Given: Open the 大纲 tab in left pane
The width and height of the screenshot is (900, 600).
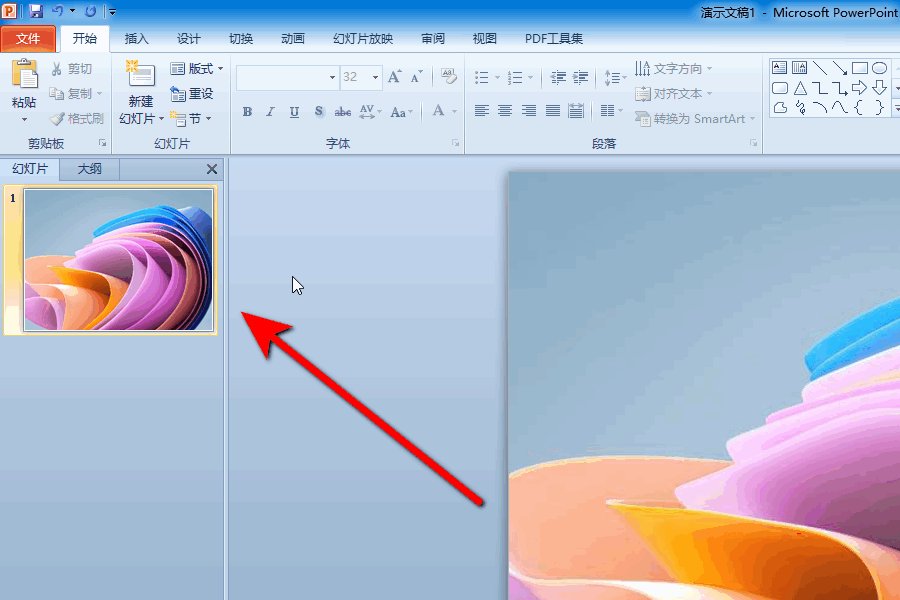Looking at the screenshot, I should 88,168.
